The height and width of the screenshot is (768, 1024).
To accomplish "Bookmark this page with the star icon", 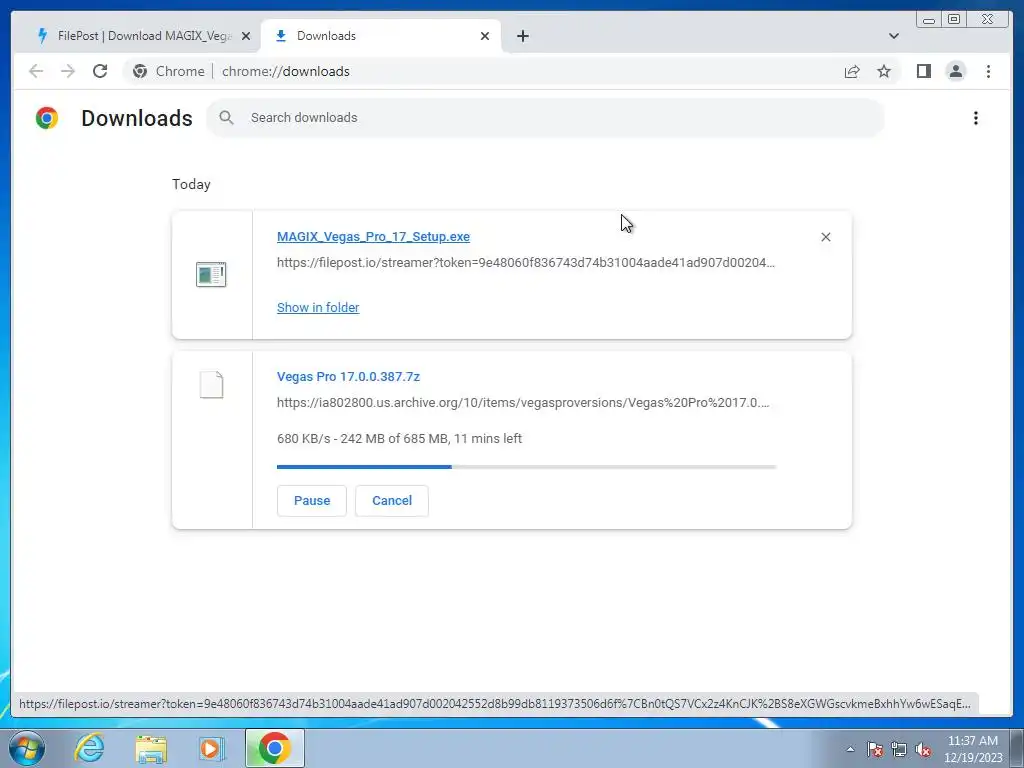I will 884,71.
